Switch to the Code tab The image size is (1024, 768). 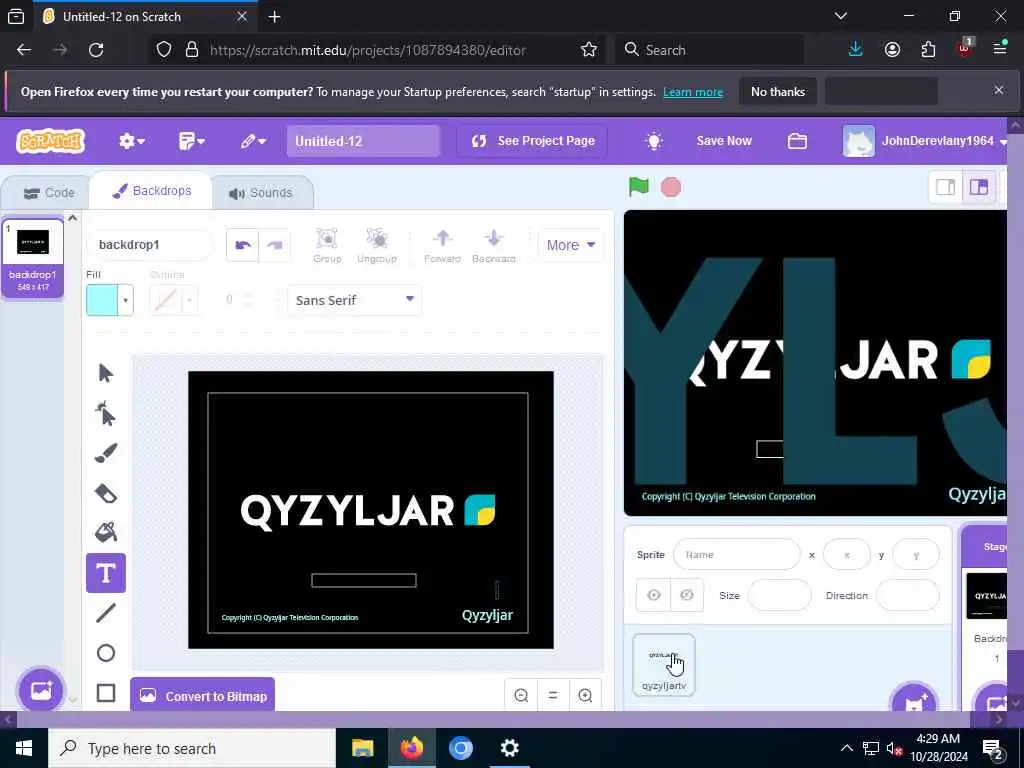49,193
